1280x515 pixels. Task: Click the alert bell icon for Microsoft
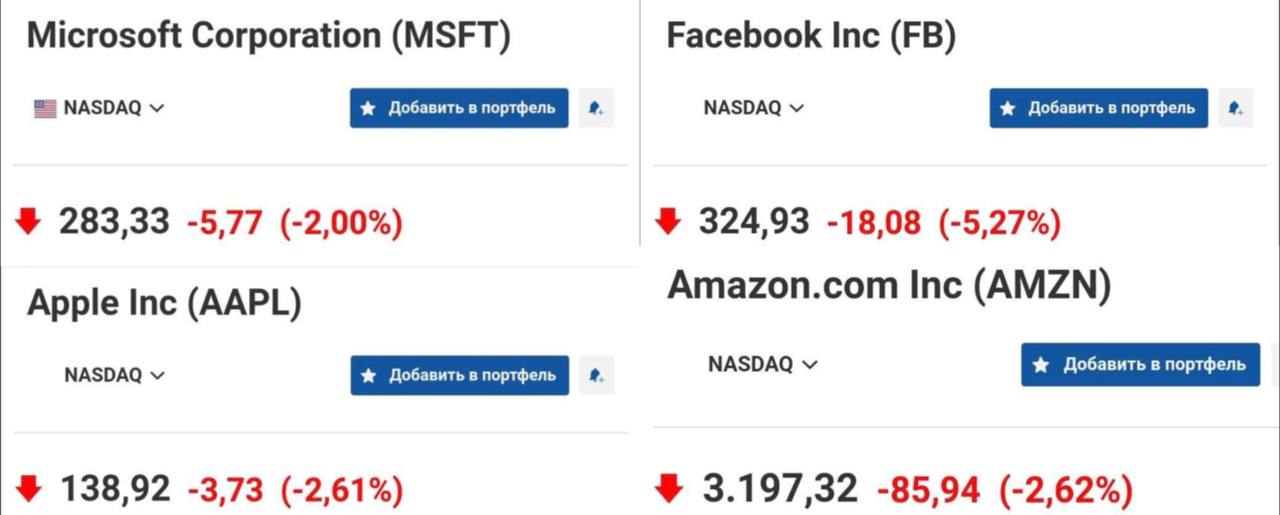point(597,108)
